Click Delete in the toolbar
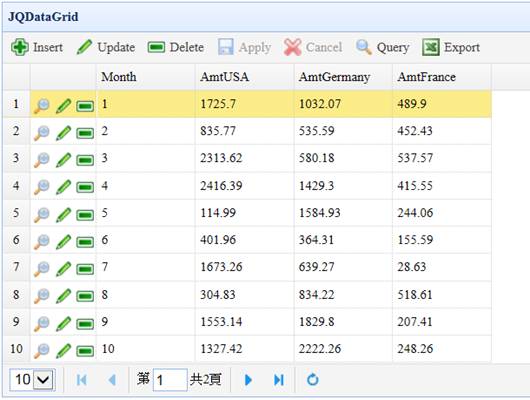530x400 pixels. [x=176, y=47]
